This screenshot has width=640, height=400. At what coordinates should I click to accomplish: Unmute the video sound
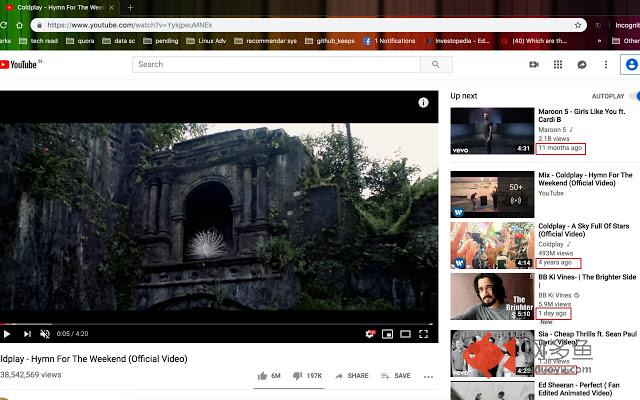(x=45, y=334)
